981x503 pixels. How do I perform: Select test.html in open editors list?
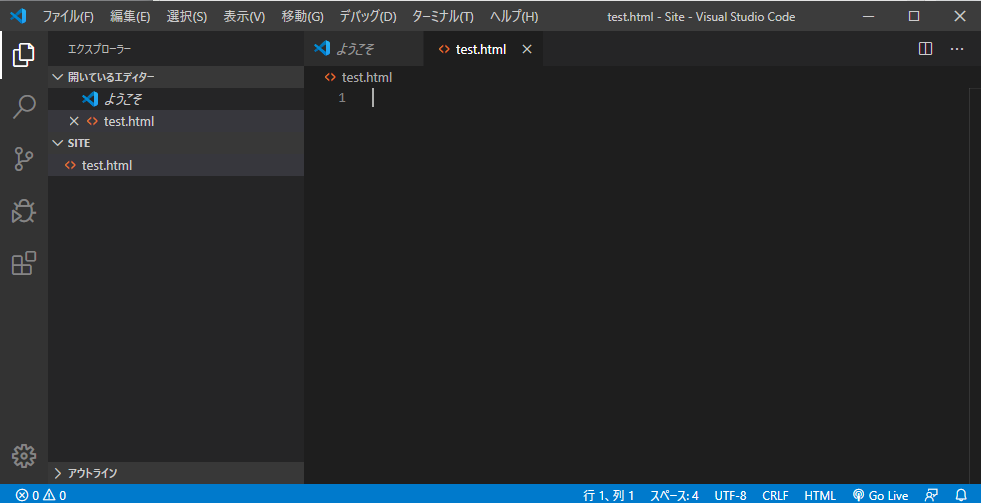[176, 121]
